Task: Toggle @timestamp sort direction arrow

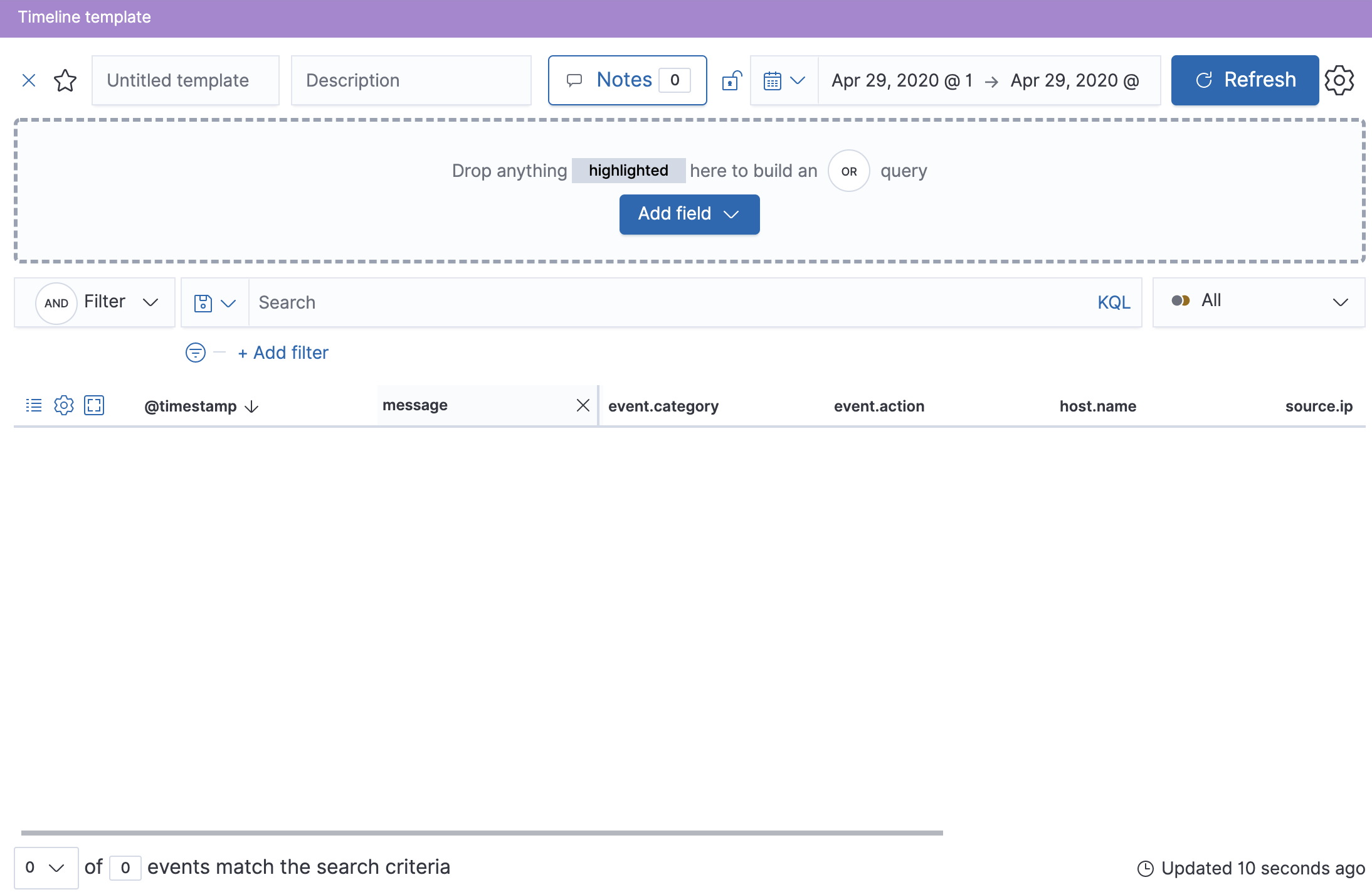Action: 251,407
